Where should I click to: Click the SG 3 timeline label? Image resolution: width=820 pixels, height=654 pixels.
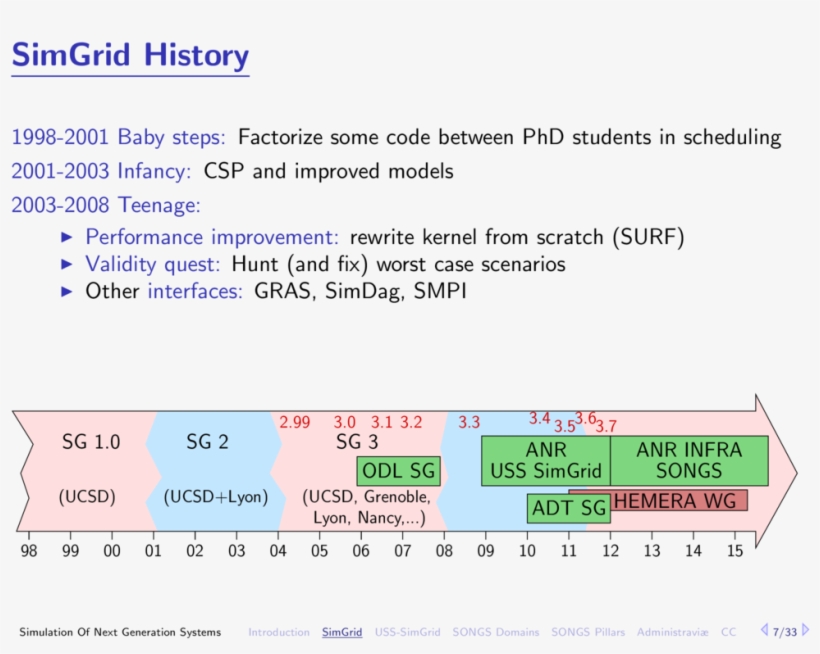[x=357, y=442]
